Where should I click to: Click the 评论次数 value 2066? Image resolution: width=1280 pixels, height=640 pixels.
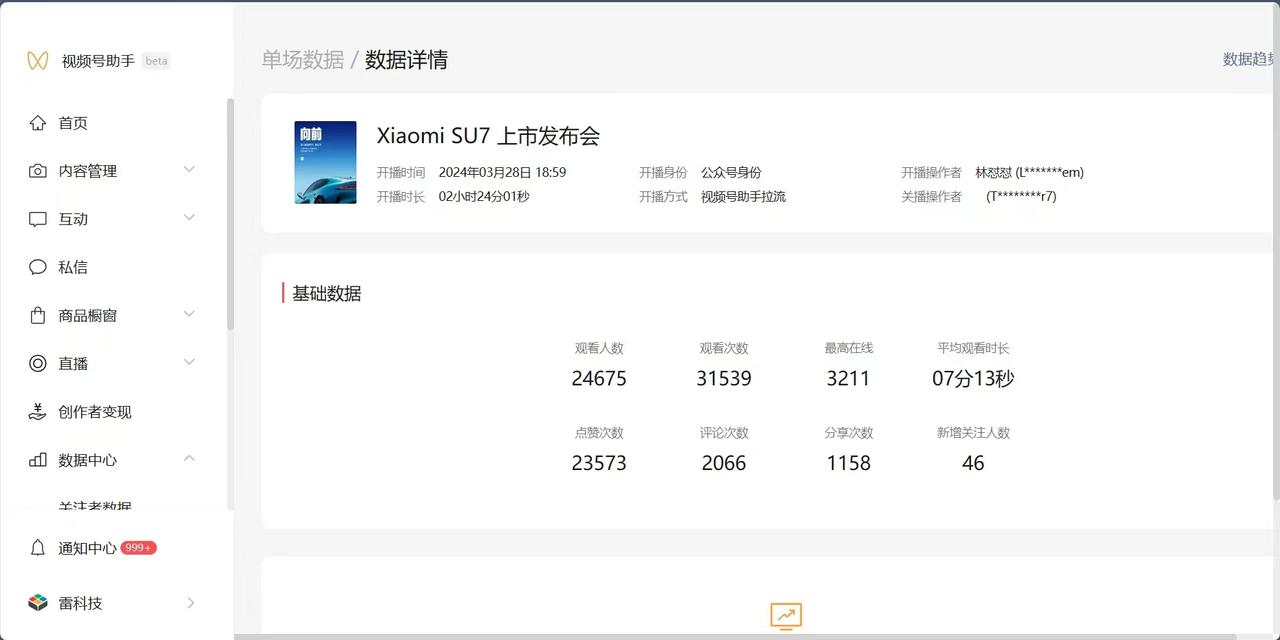[x=724, y=463]
